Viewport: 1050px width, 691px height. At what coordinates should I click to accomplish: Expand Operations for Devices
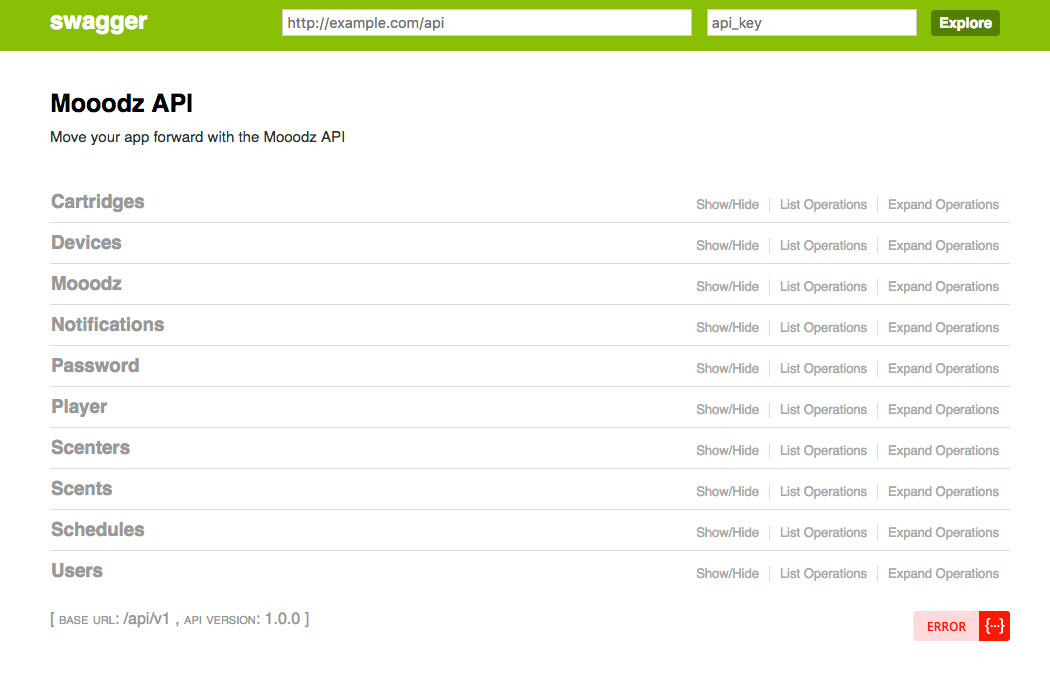(943, 246)
